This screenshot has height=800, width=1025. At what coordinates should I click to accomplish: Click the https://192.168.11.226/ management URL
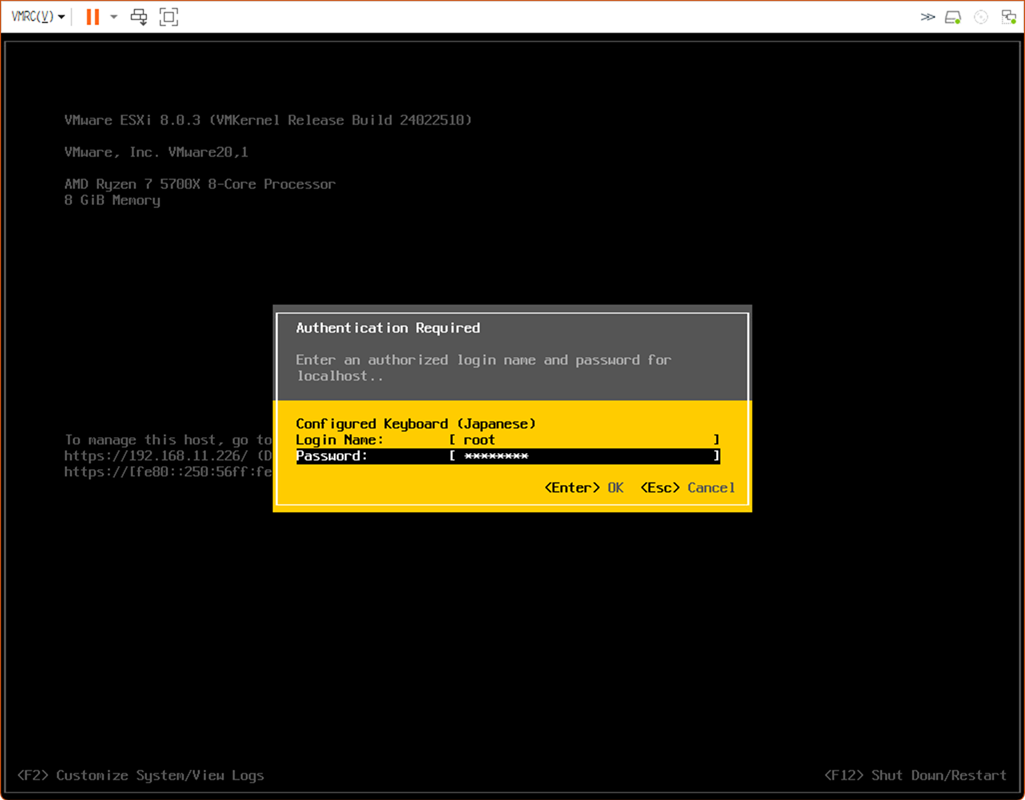[x=156, y=456]
